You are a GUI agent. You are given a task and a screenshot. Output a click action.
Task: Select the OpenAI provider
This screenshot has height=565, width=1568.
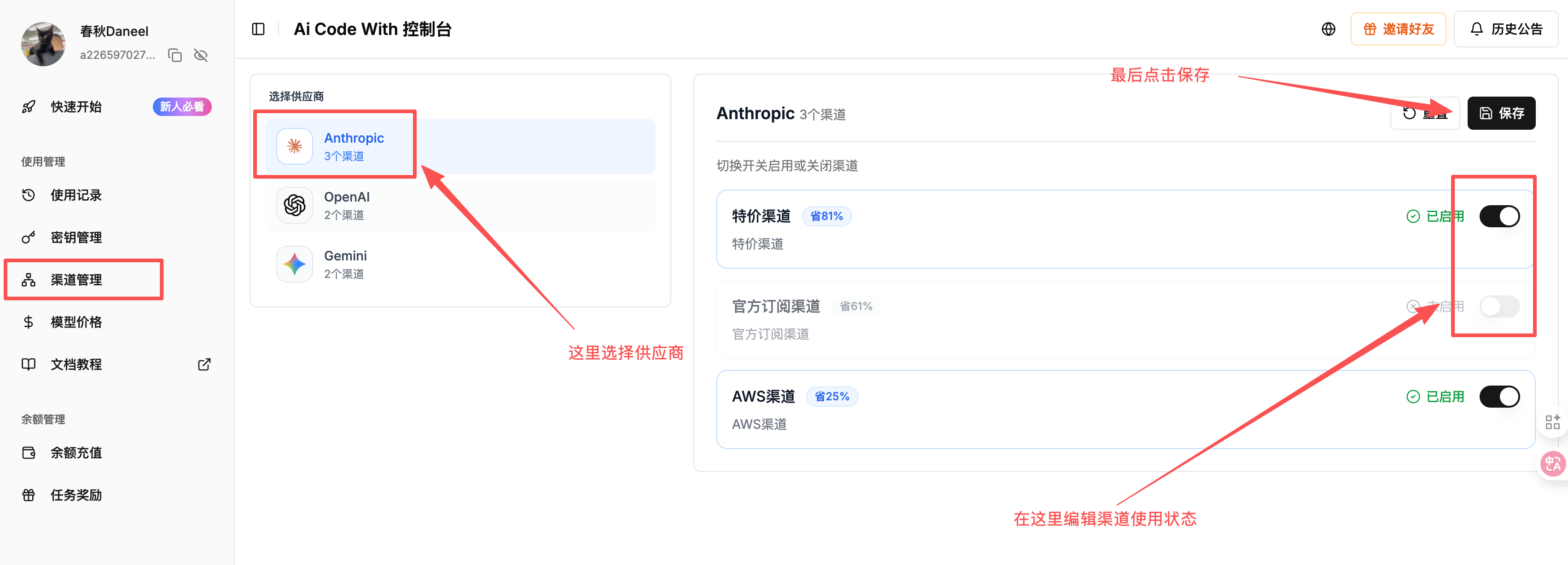click(460, 205)
